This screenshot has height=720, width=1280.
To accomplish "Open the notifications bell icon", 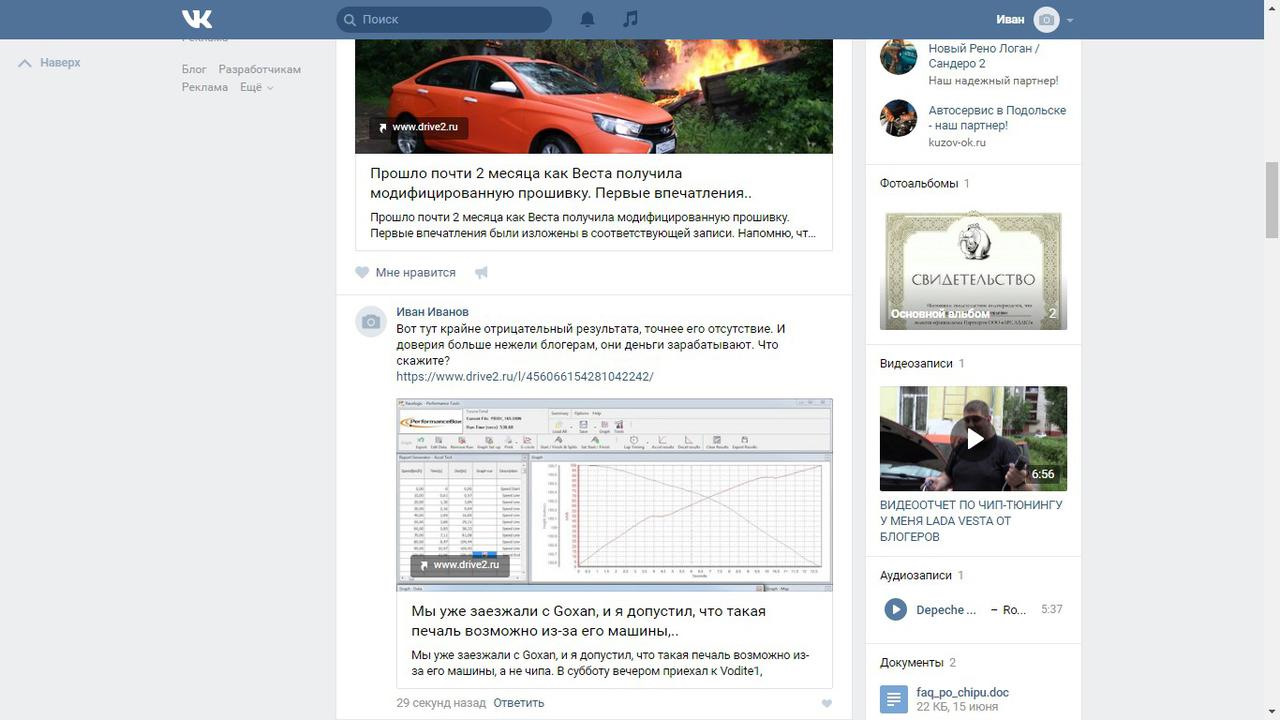I will pos(588,19).
